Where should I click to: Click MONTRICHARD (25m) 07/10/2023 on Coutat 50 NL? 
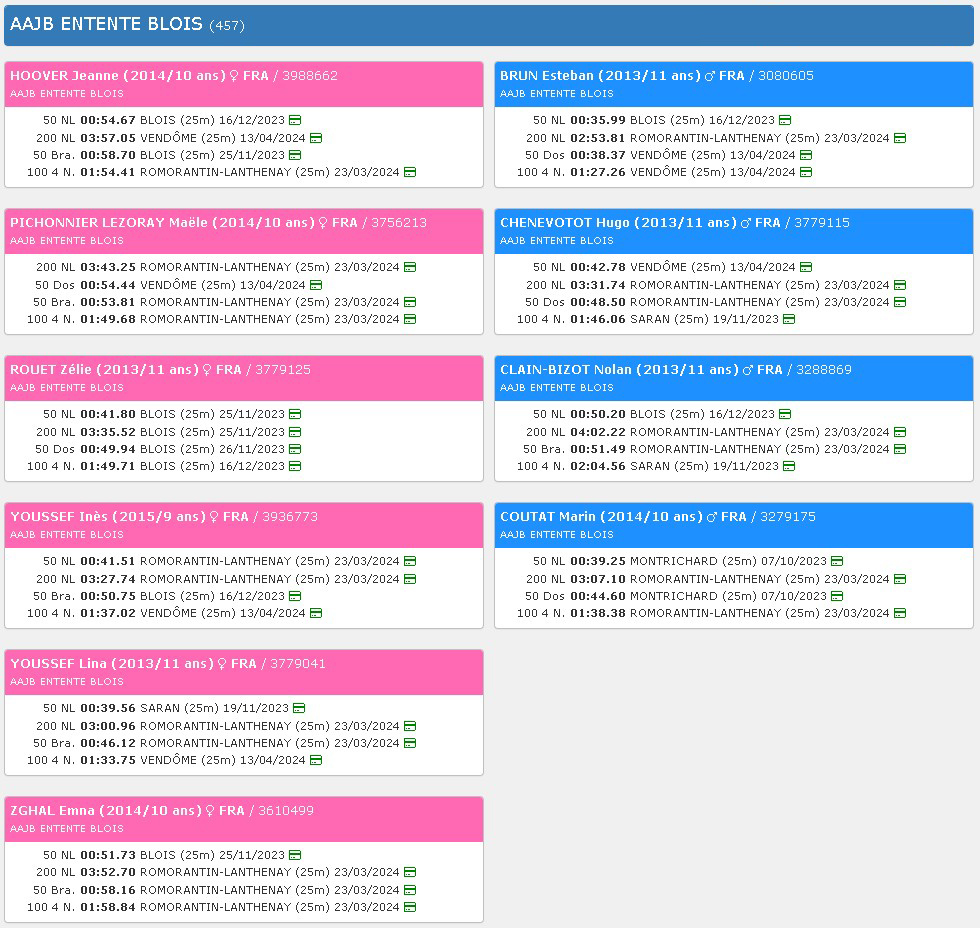[x=728, y=561]
